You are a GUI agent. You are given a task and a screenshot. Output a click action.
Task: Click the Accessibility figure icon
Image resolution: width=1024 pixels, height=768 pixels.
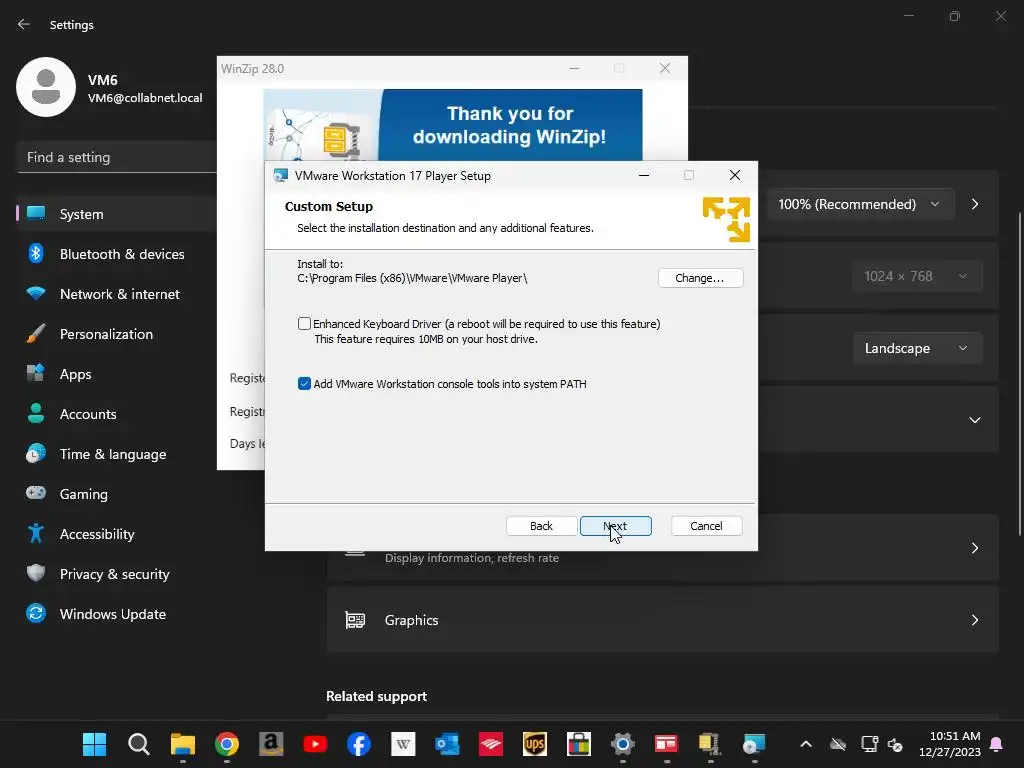click(36, 534)
